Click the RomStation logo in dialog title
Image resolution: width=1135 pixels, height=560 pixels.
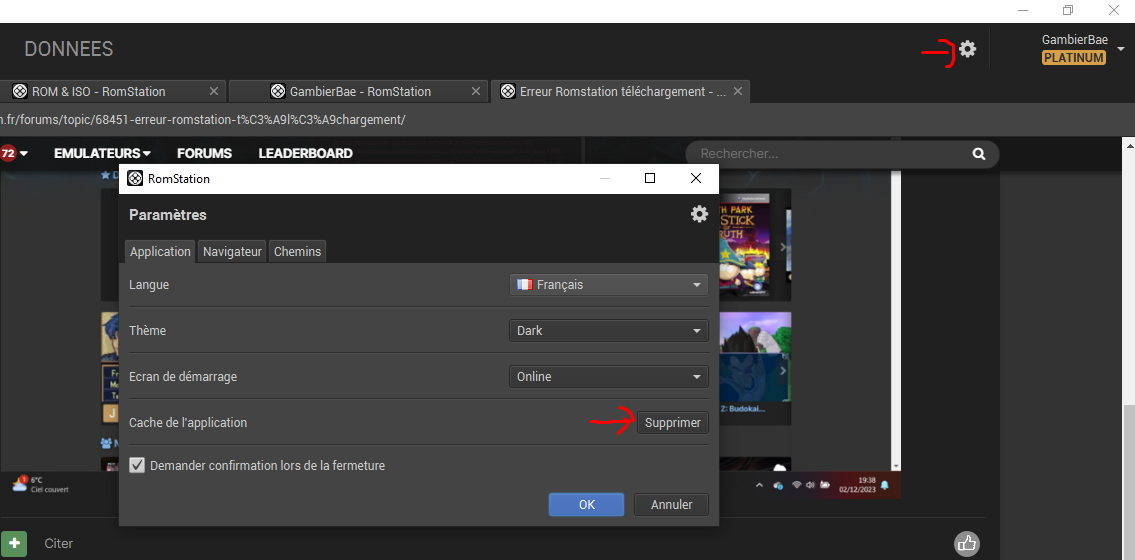(135, 179)
